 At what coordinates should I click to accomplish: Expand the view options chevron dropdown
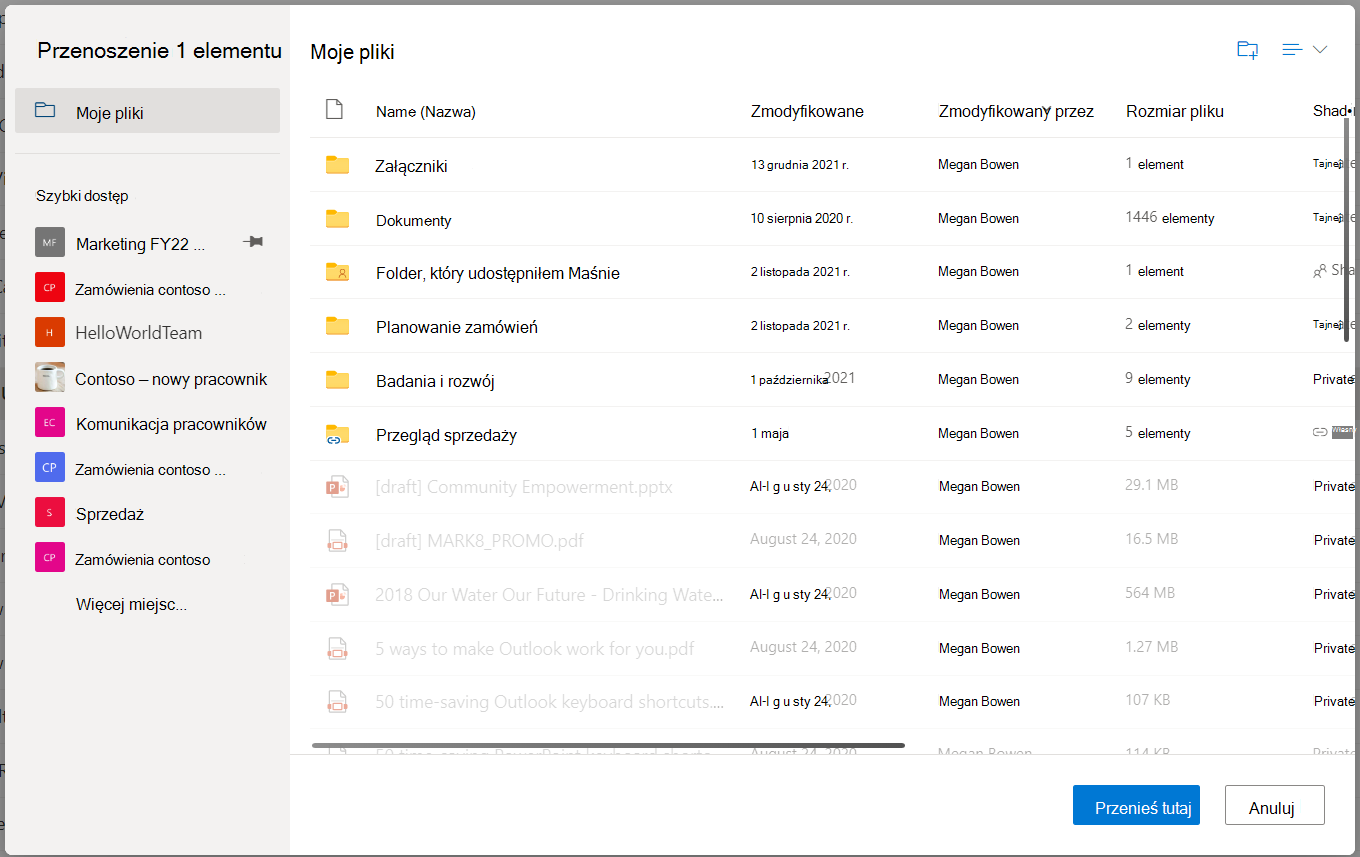point(1319,50)
